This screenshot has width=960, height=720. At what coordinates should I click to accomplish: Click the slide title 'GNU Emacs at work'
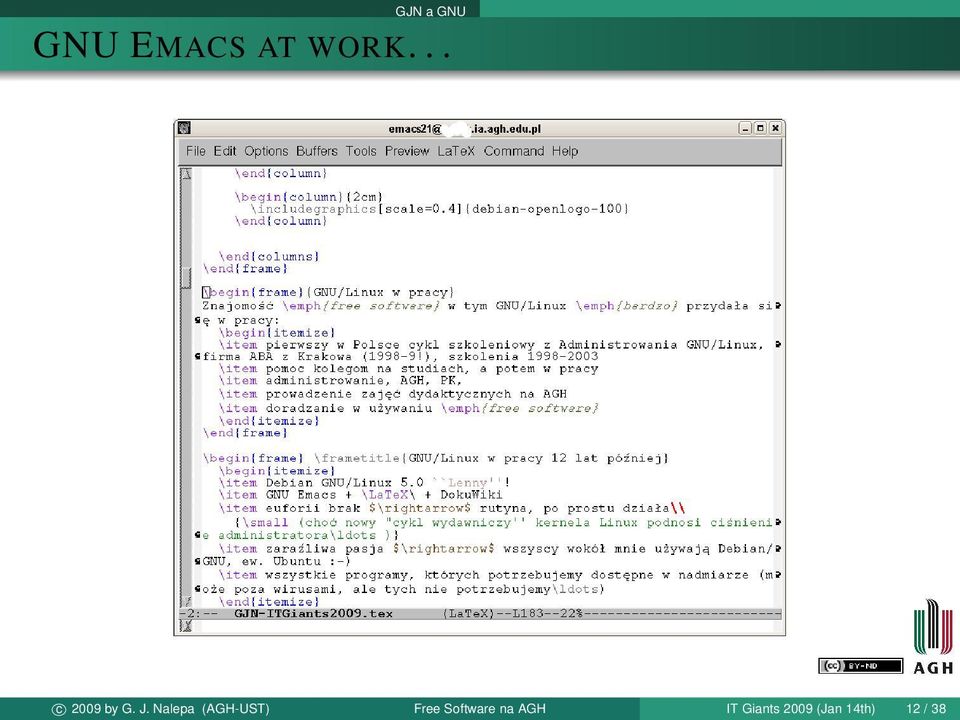coord(242,45)
